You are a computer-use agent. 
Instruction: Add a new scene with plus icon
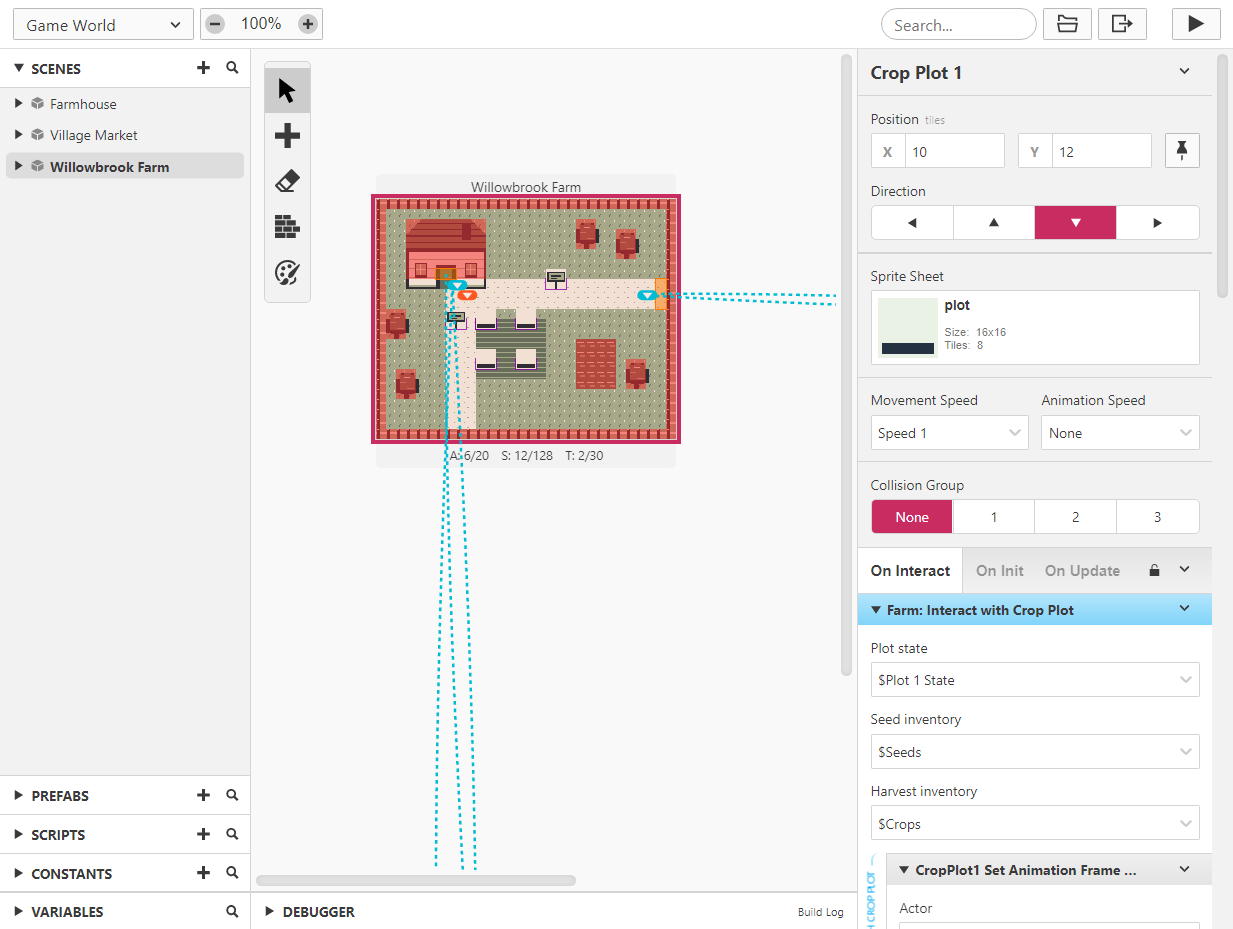203,68
